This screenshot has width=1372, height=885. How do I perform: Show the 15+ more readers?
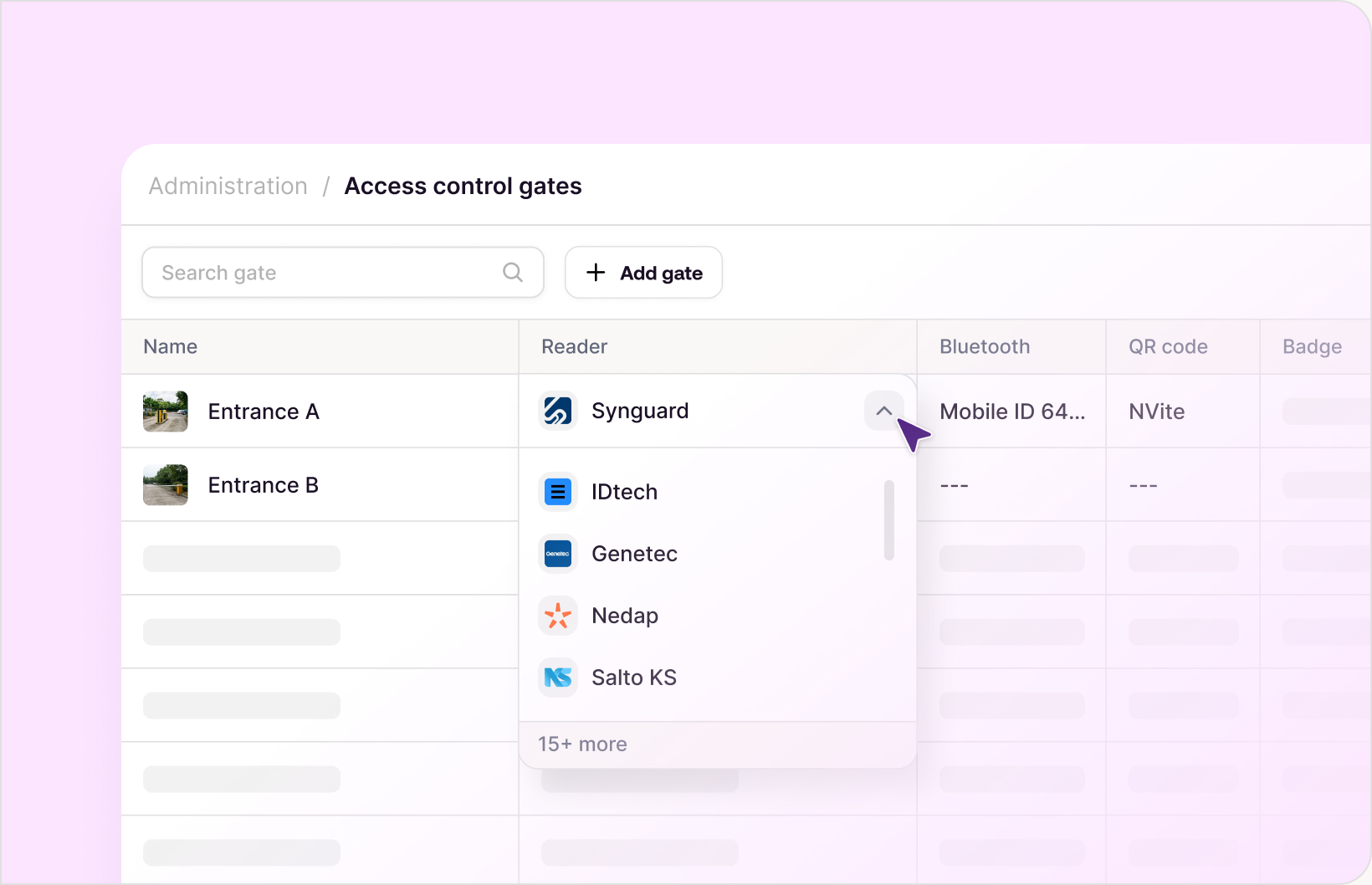pyautogui.click(x=582, y=744)
